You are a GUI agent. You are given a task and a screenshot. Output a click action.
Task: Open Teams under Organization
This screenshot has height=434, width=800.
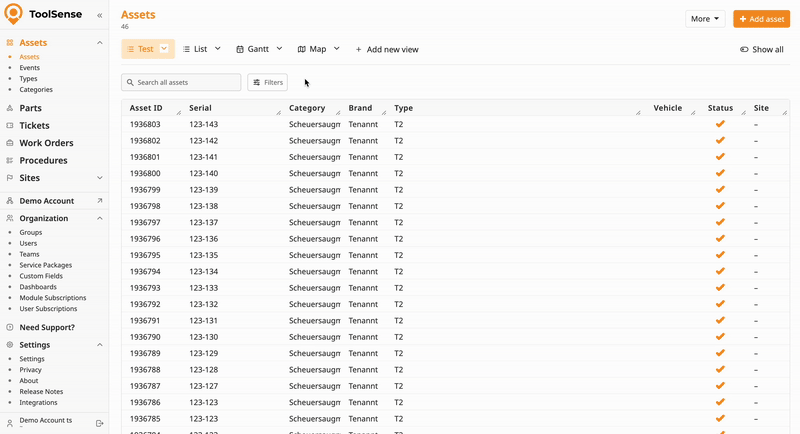coord(29,254)
